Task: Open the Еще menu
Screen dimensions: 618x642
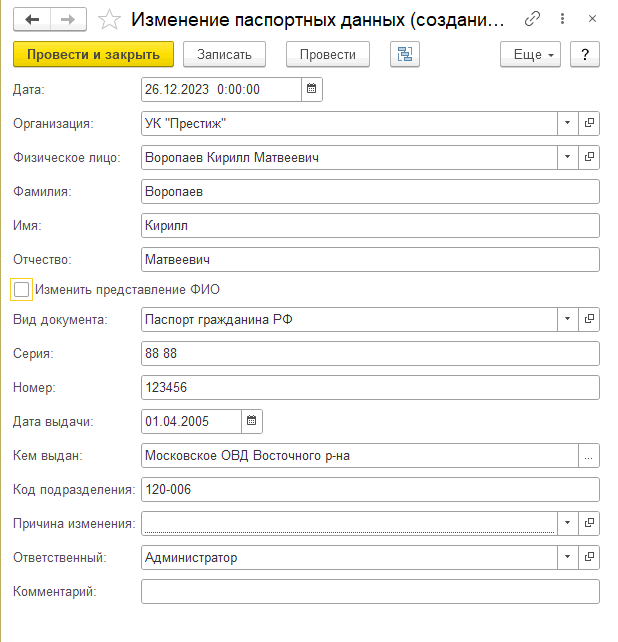Action: click(x=530, y=54)
